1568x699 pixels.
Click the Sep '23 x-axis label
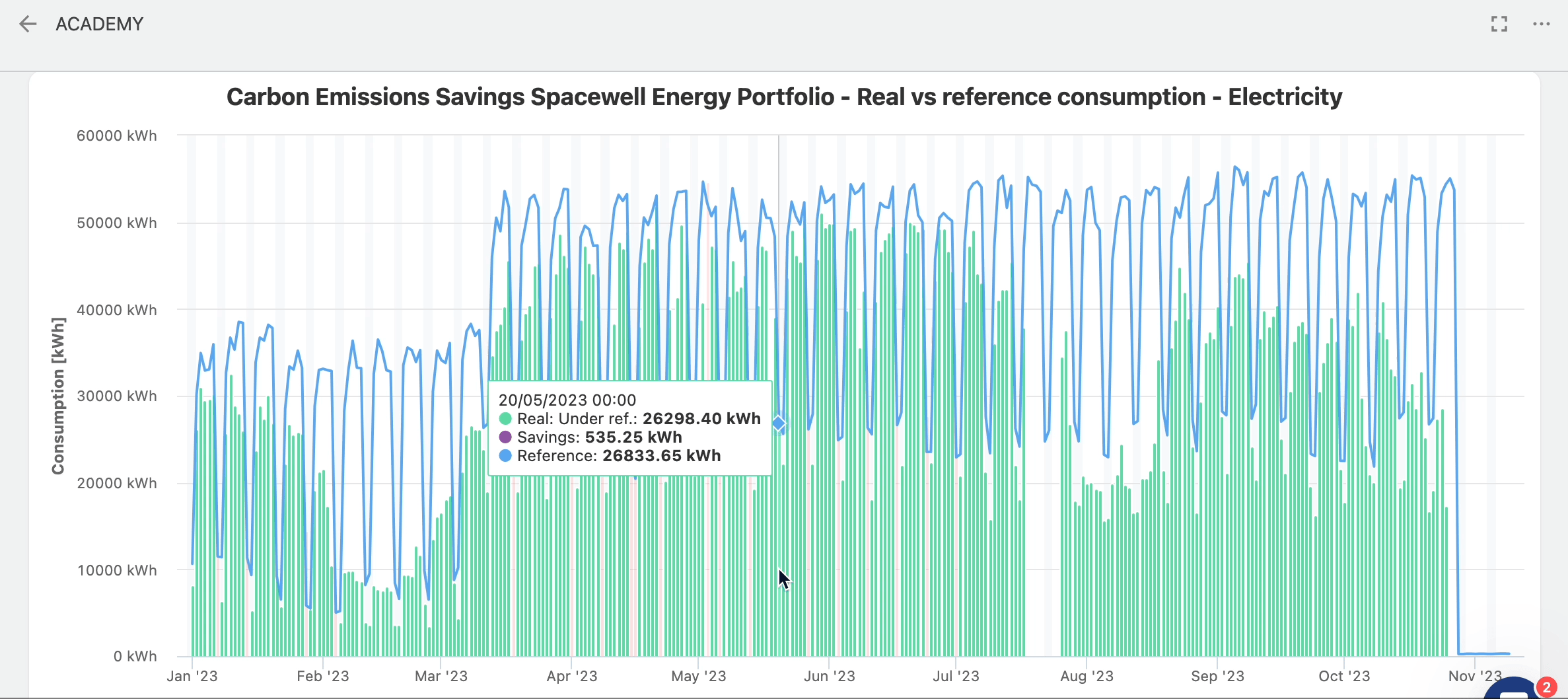[x=1218, y=677]
